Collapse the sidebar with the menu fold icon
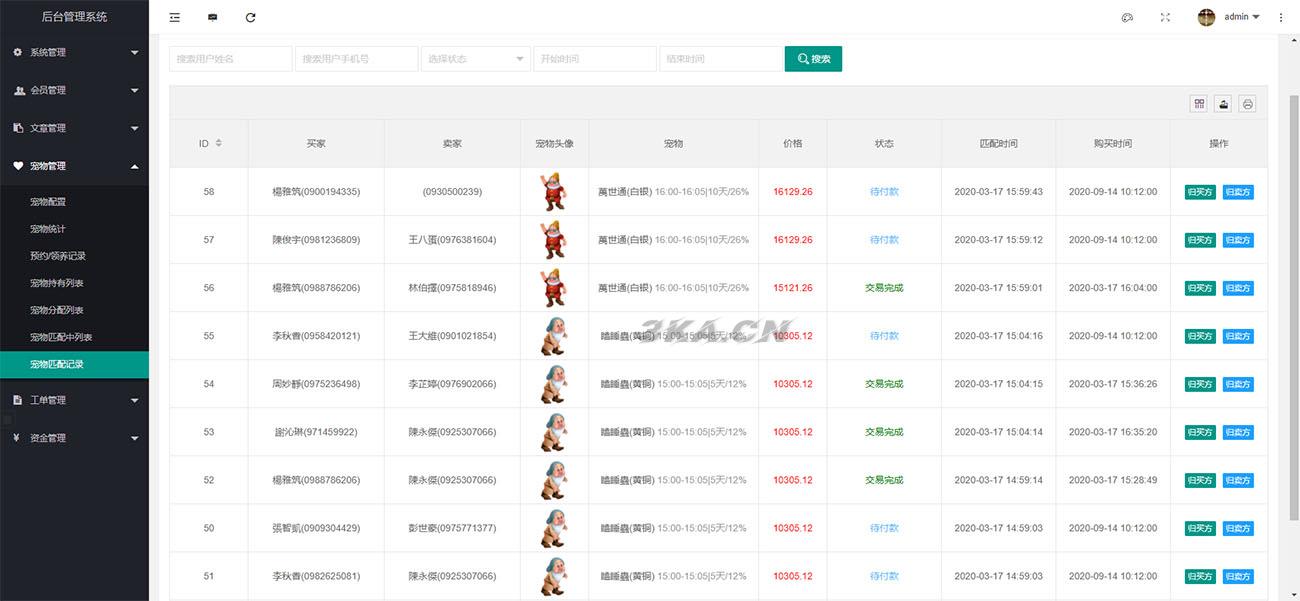Screen dimensions: 1300x601 tap(175, 17)
